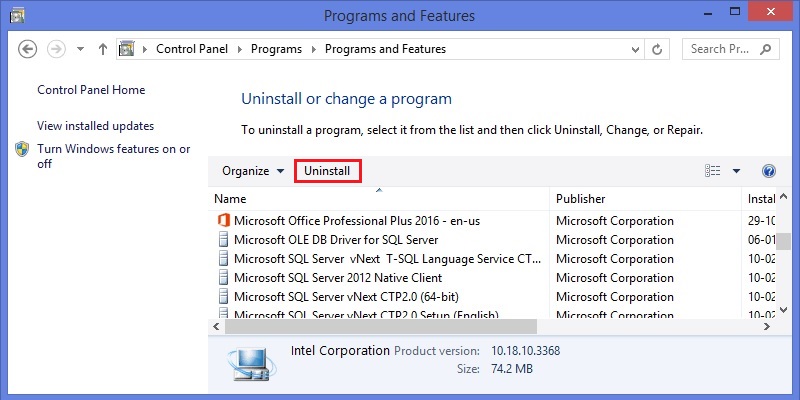Click the search magnifier icon
The height and width of the screenshot is (400, 800).
click(765, 49)
